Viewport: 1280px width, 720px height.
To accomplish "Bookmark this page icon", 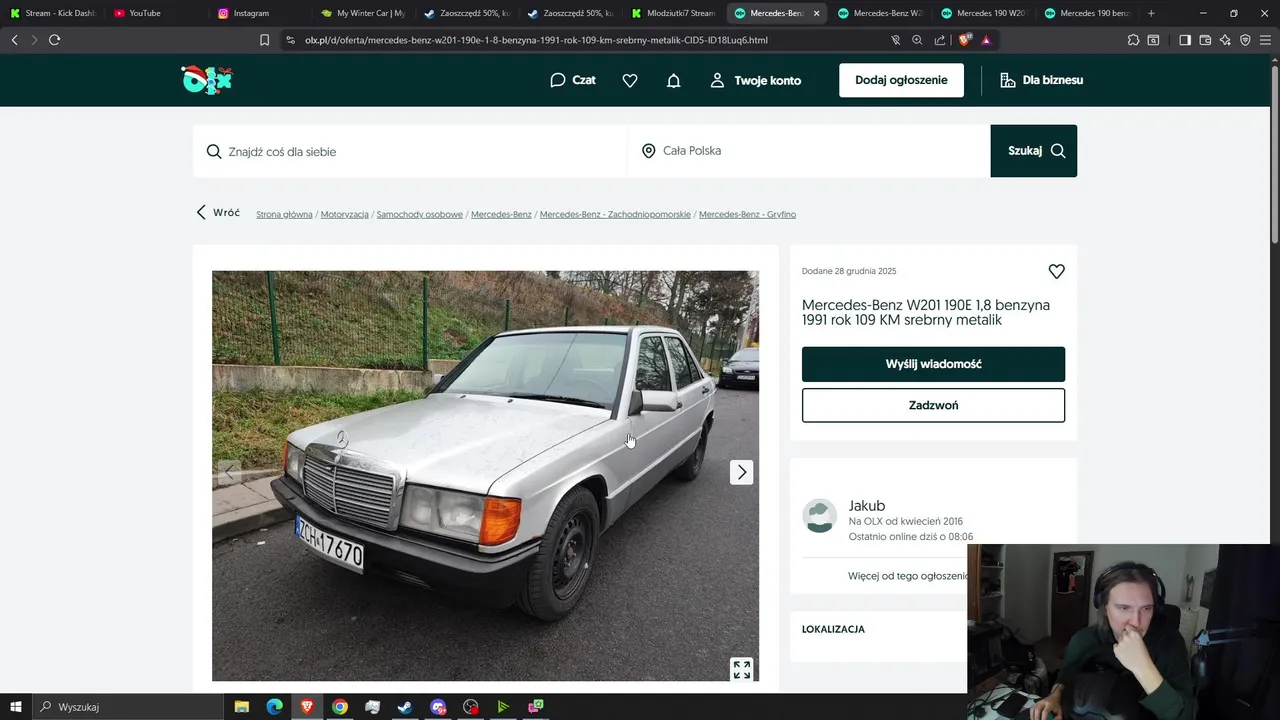I will tap(264, 40).
